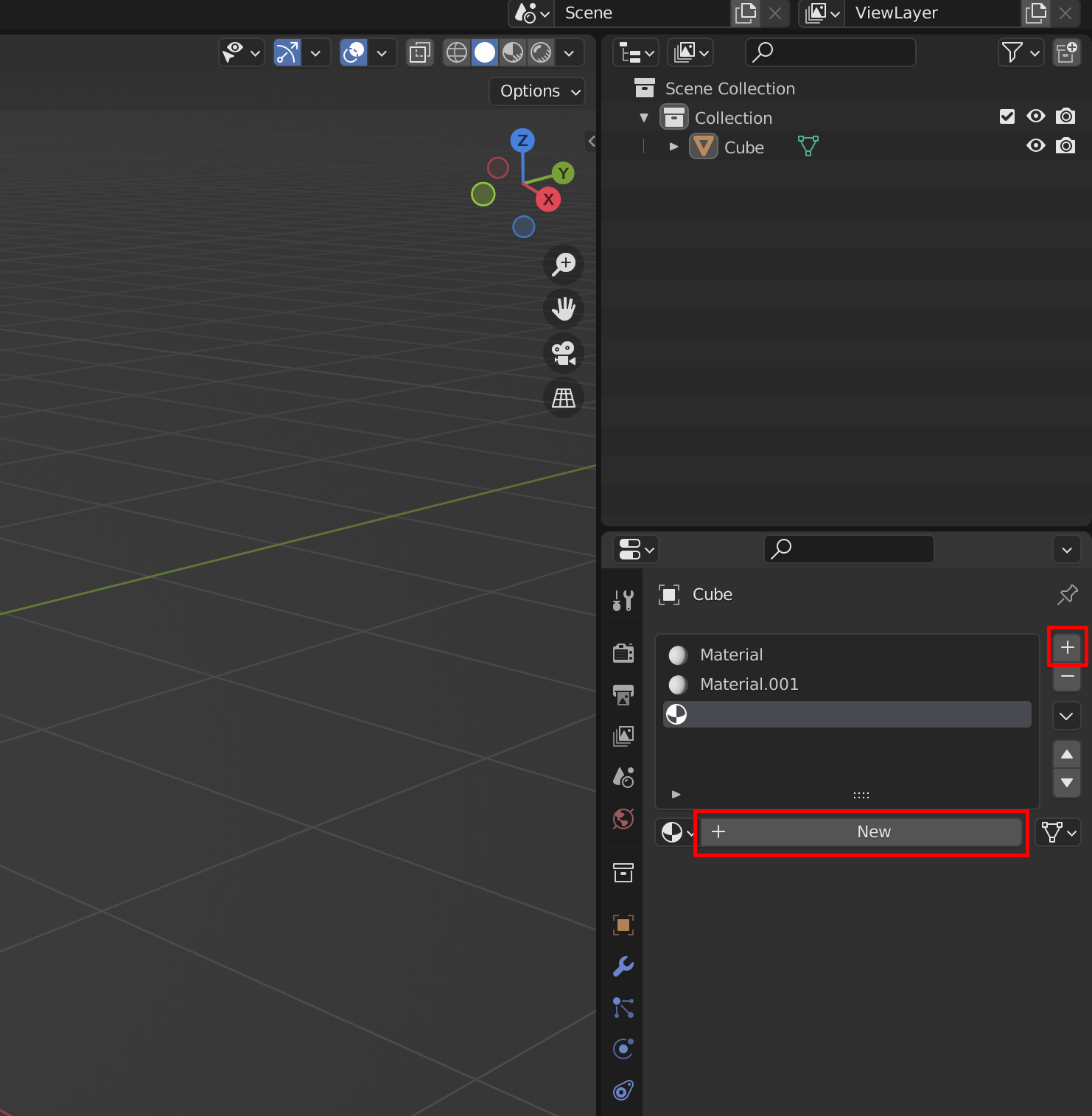Open outliner display mode dropdown
Image resolution: width=1092 pixels, height=1116 pixels.
(x=690, y=52)
